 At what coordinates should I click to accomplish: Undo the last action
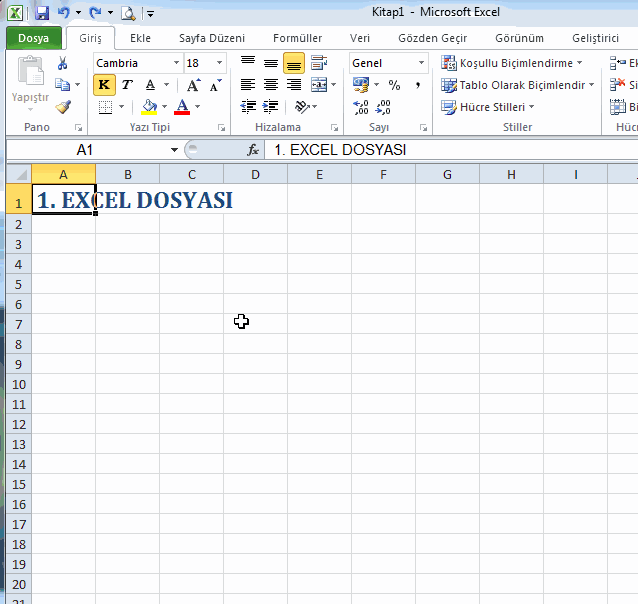coord(63,13)
